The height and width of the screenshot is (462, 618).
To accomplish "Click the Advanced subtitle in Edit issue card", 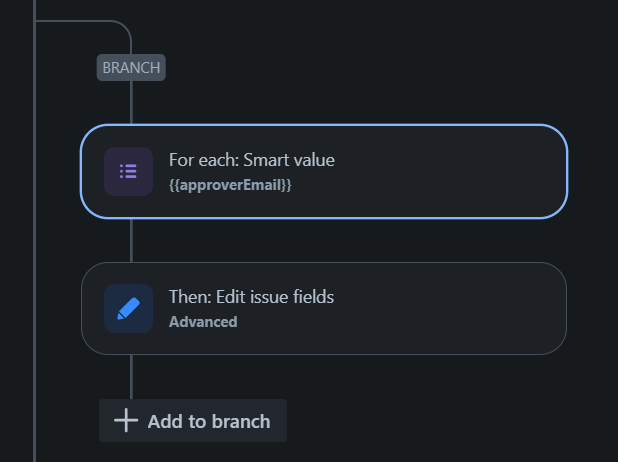I will (x=203, y=322).
